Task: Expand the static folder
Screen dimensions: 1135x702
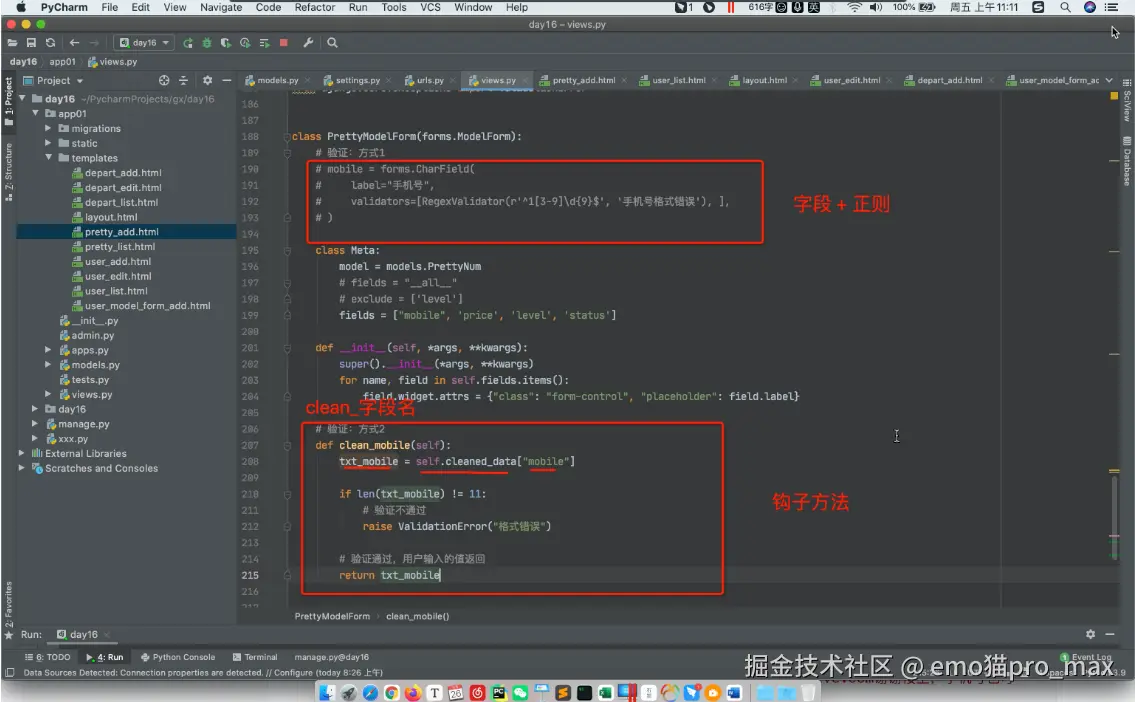Action: [x=48, y=143]
